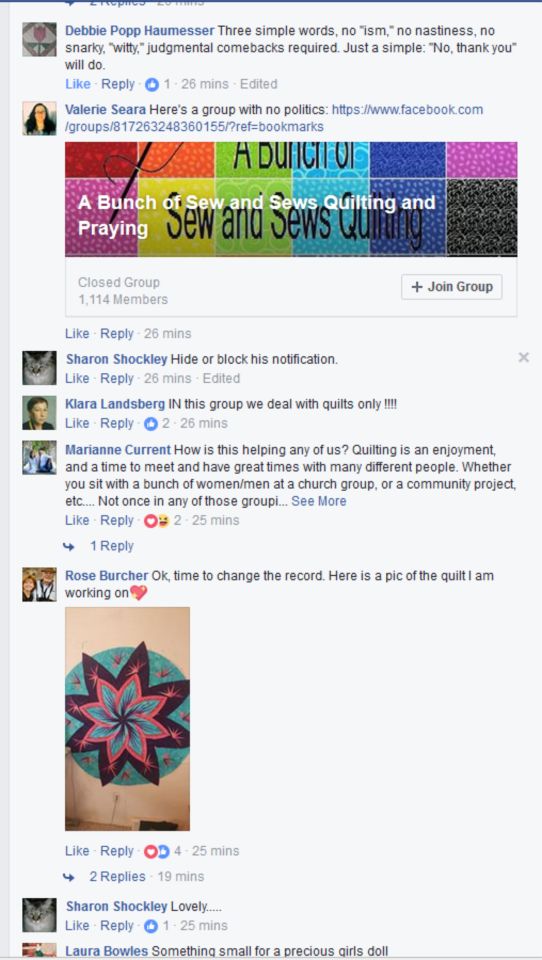Open Valerie Seara's avatar image
Image resolution: width=542 pixels, height=960 pixels.
tap(39, 118)
